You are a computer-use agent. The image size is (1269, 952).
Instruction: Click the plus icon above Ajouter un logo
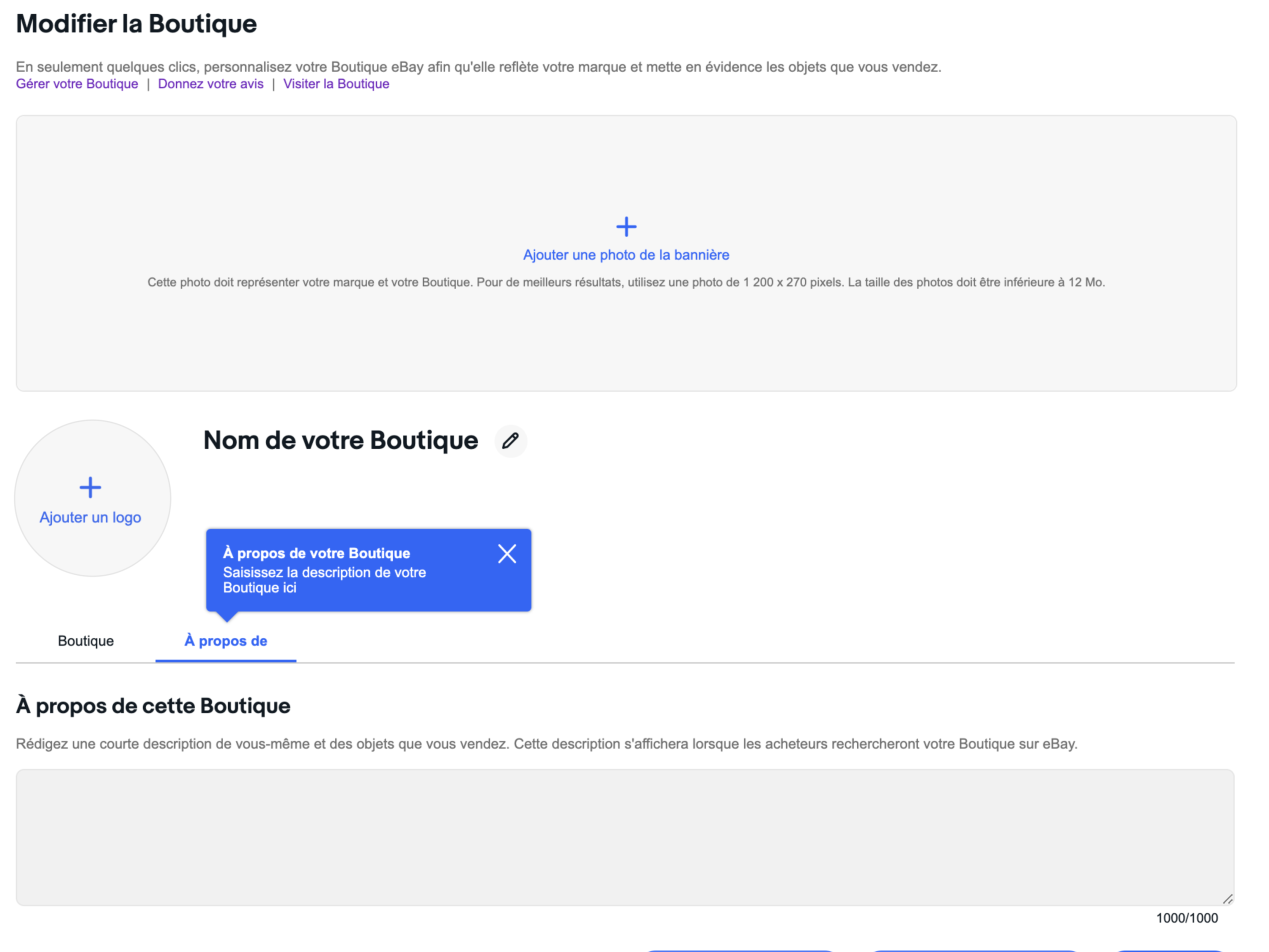(x=90, y=487)
